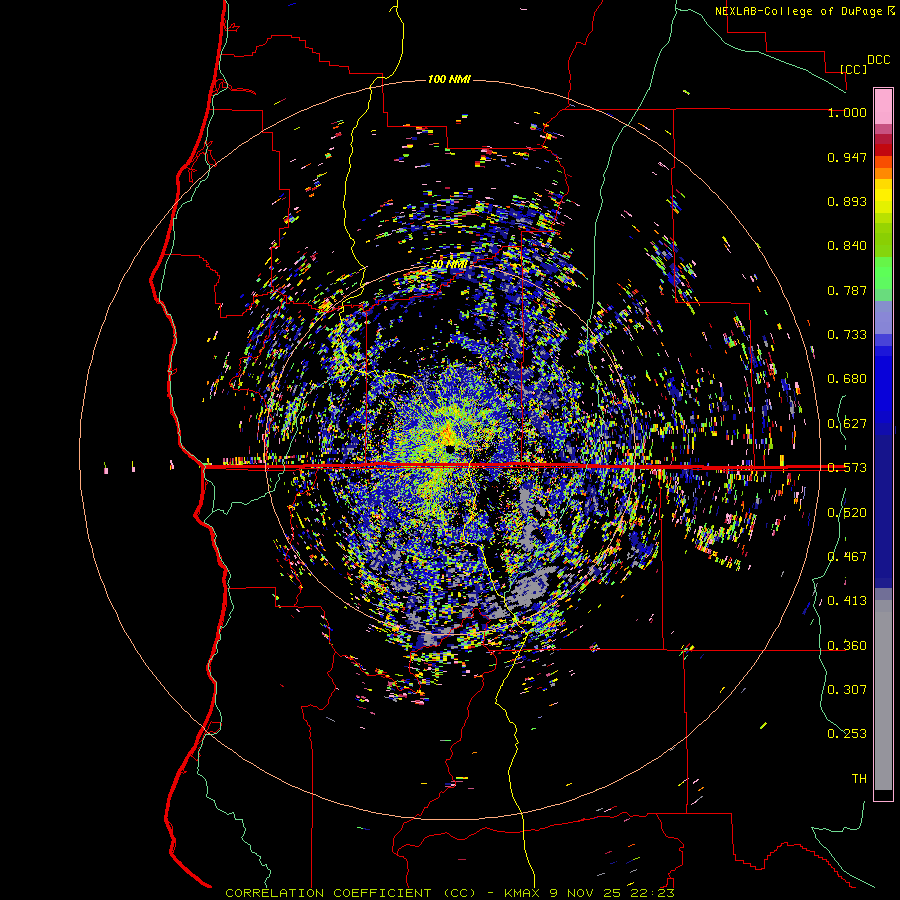Click the 0.680 scale value

tap(847, 379)
